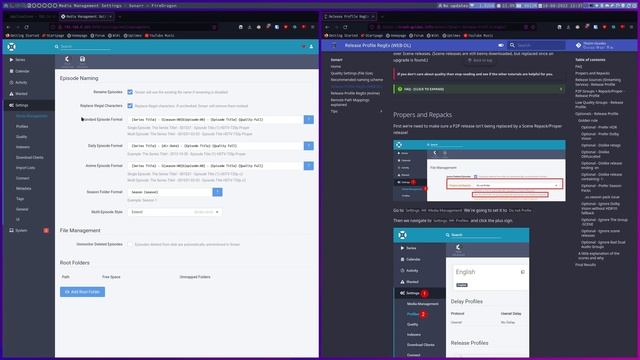640x360 pixels.
Task: Focus the Sonarr header search field
Action: [85, 47]
